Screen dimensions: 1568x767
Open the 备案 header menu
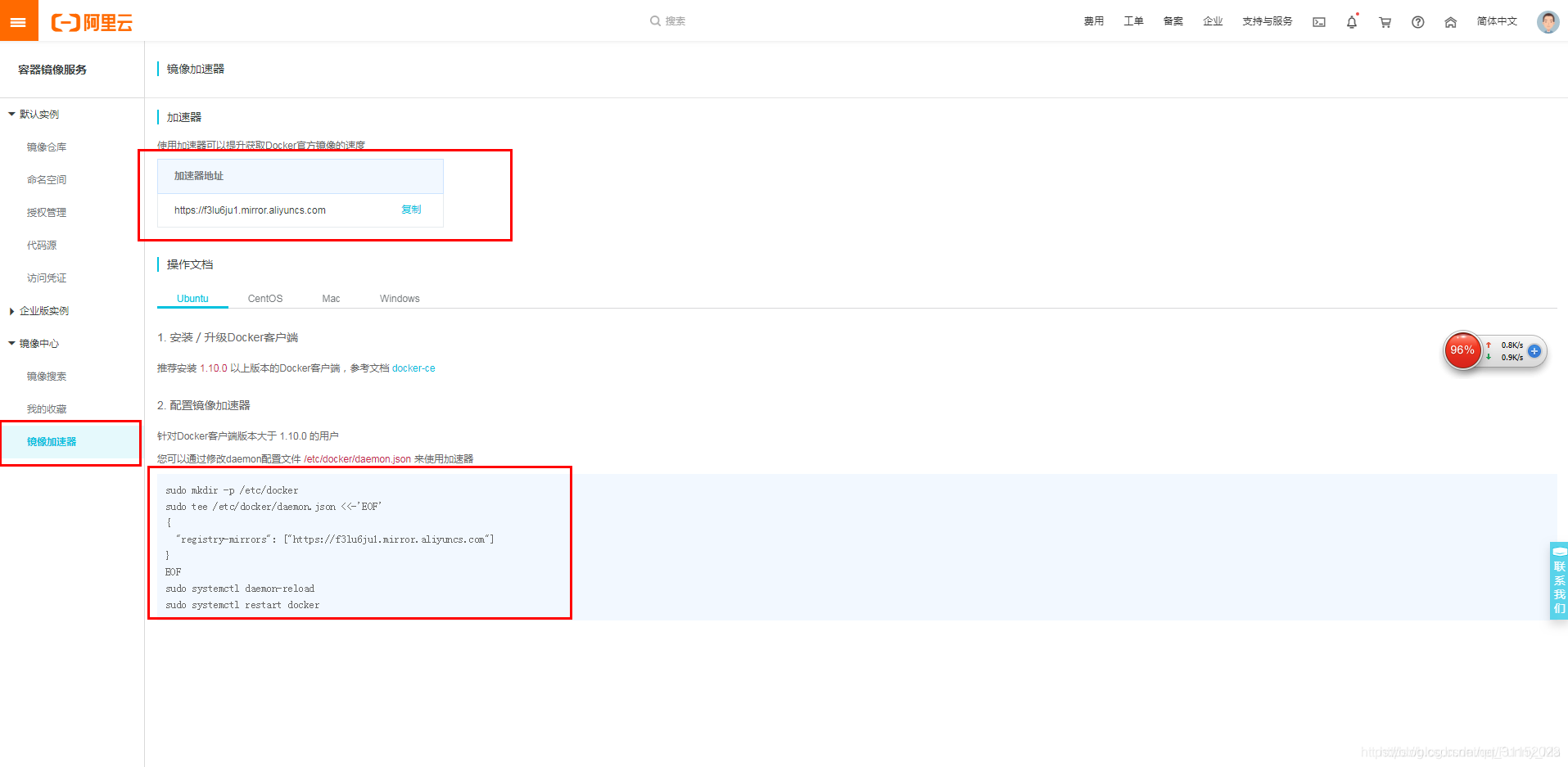coord(1173,21)
